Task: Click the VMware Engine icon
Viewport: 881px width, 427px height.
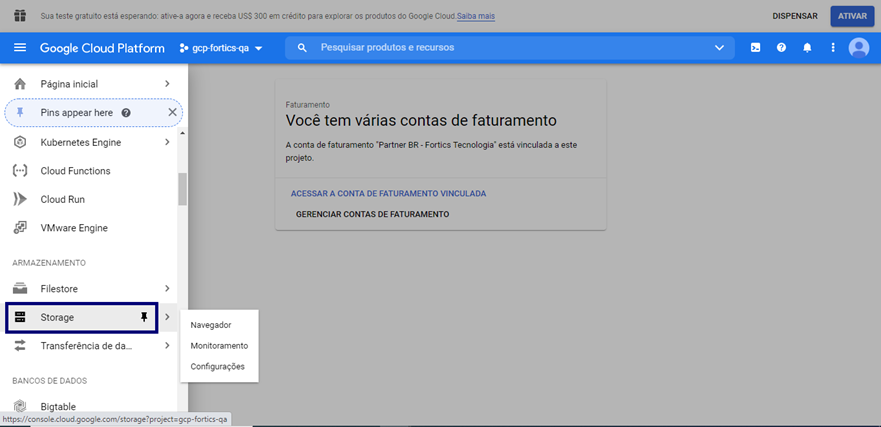Action: point(20,228)
